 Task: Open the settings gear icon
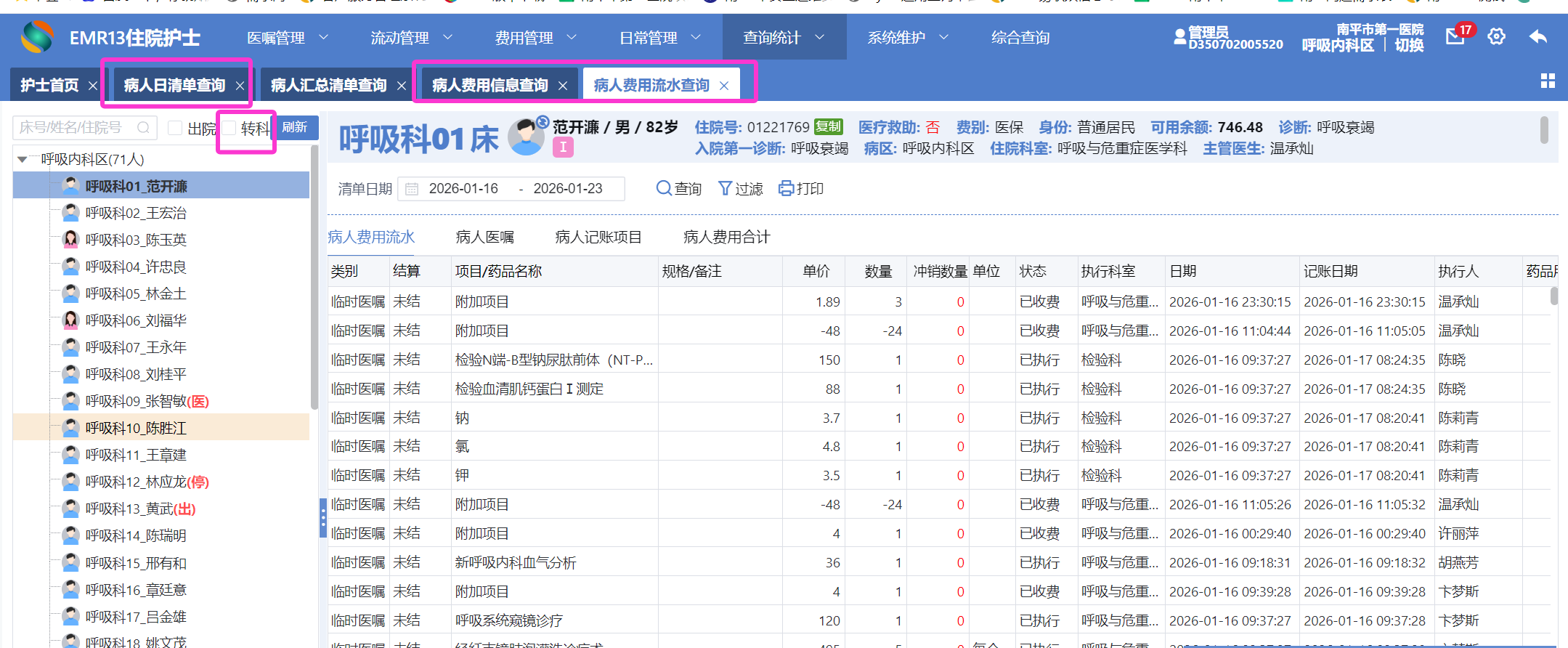pos(1497,36)
